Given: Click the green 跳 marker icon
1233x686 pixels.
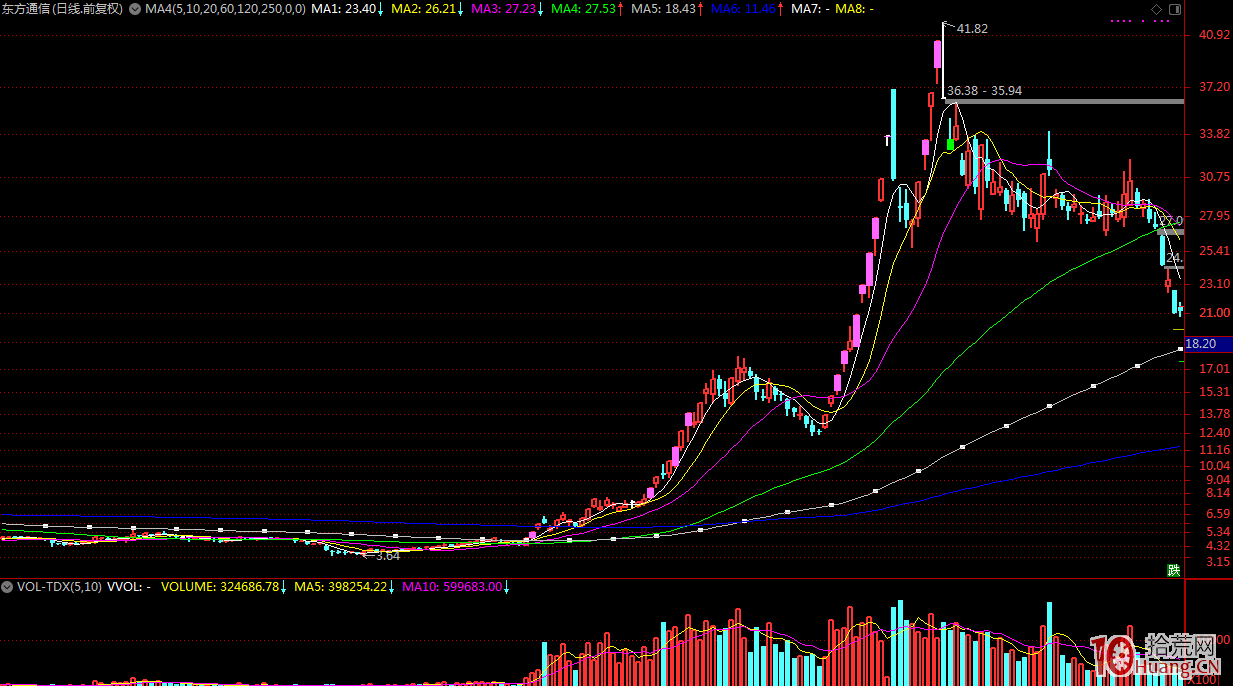Looking at the screenshot, I should point(1173,570).
